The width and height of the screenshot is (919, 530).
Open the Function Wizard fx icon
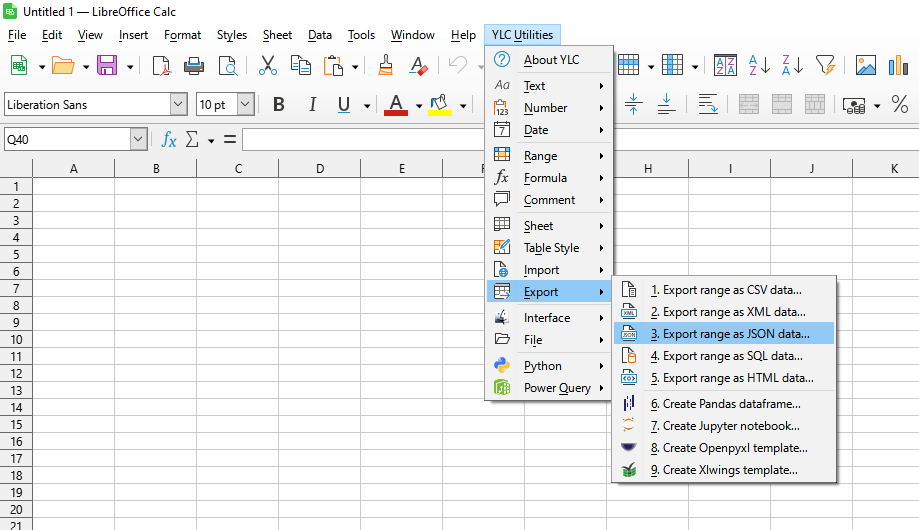pos(169,140)
